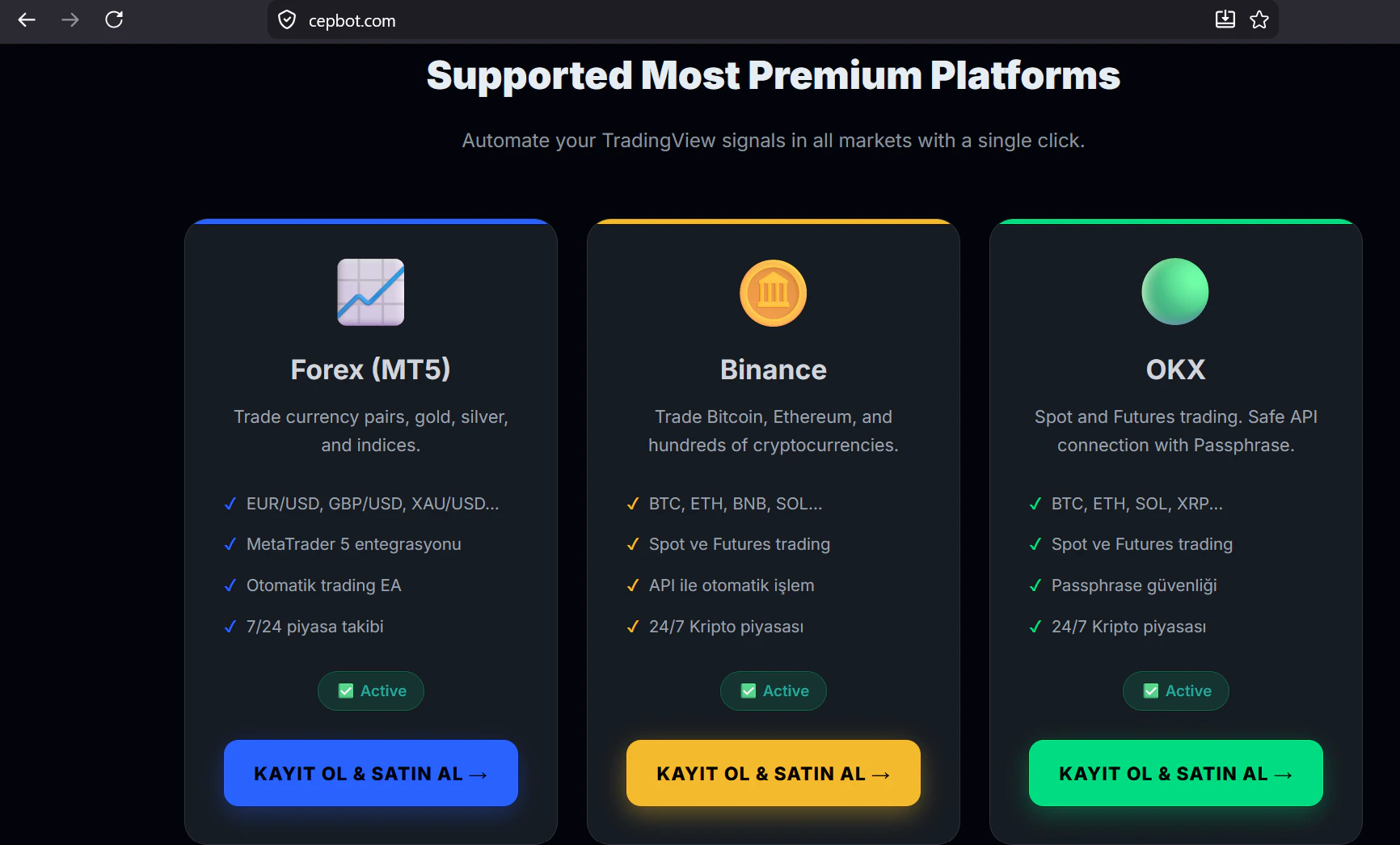Click the shield security icon in address bar

pos(287,20)
